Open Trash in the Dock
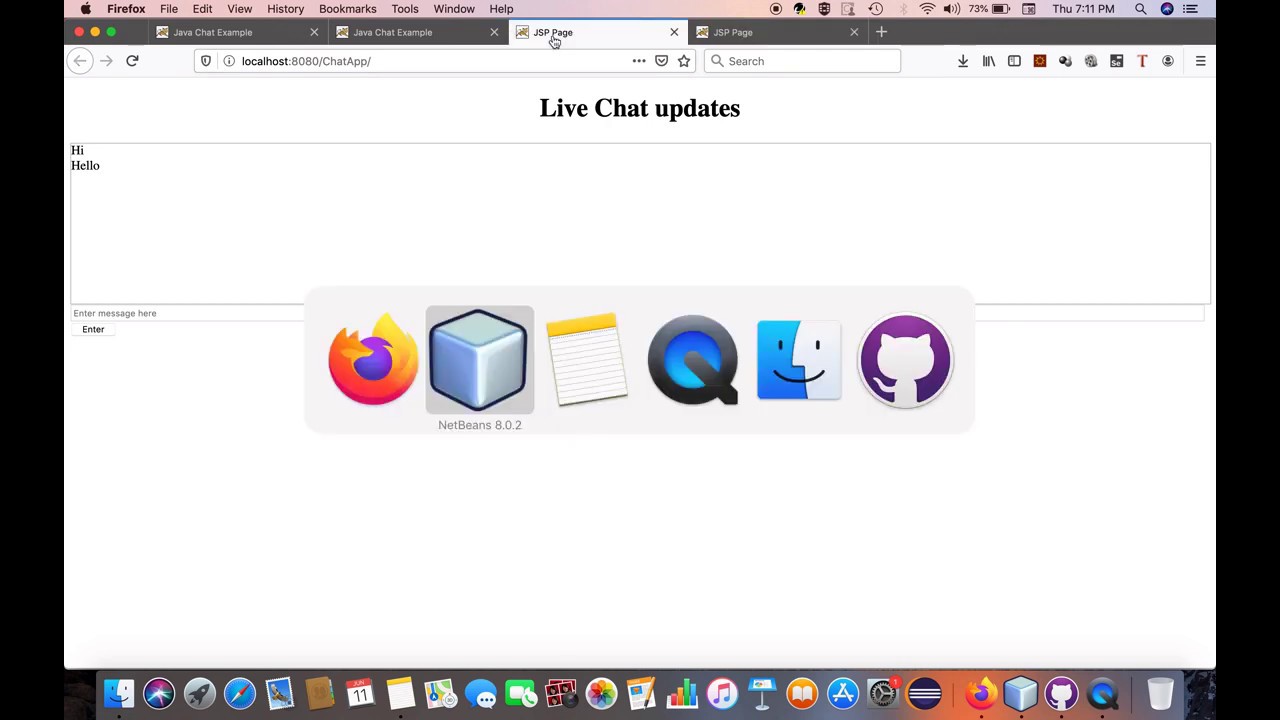The width and height of the screenshot is (1280, 720). (1160, 693)
